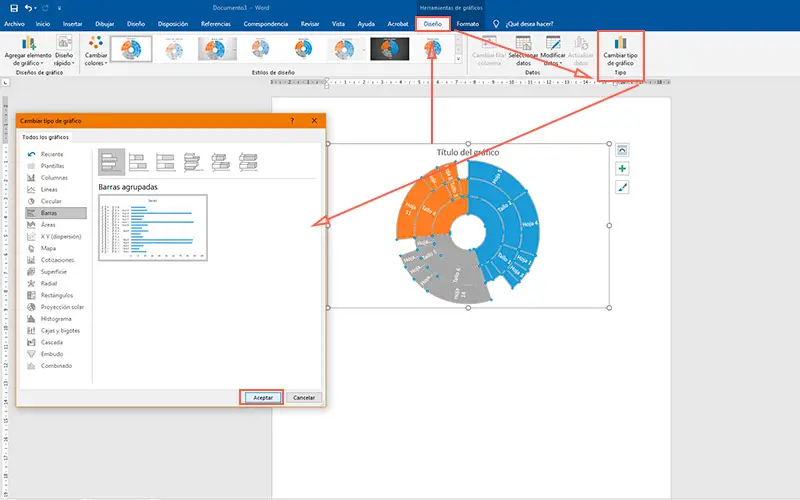Click the blue Tallo 2 sunburst segment
800x500 pixels.
[504, 206]
